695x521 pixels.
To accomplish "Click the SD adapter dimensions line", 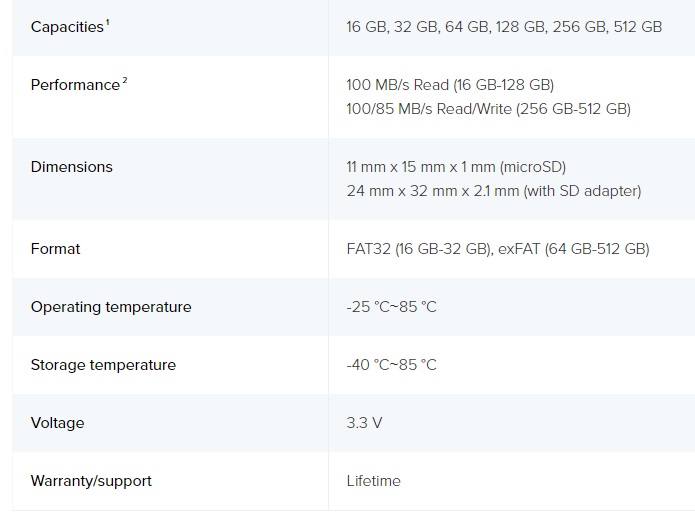I will pyautogui.click(x=493, y=191).
